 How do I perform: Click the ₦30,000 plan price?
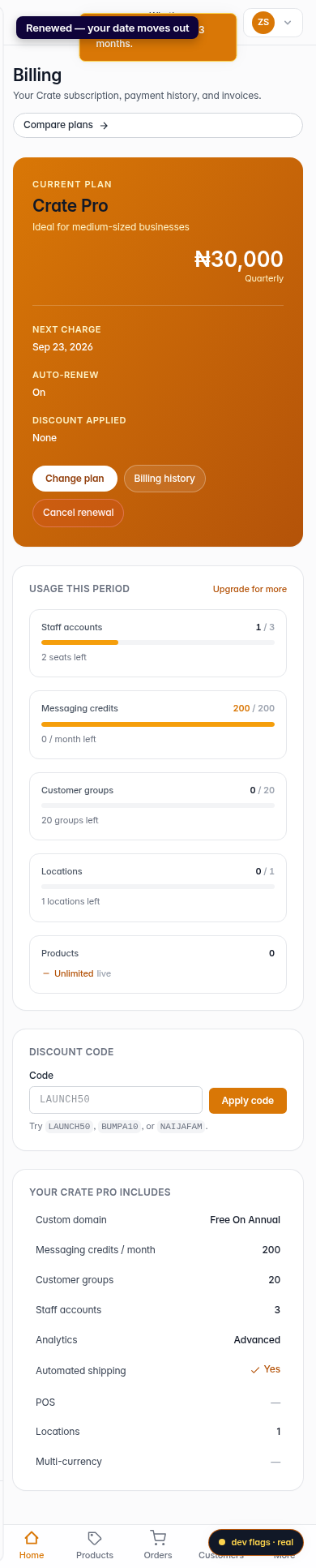[x=239, y=259]
